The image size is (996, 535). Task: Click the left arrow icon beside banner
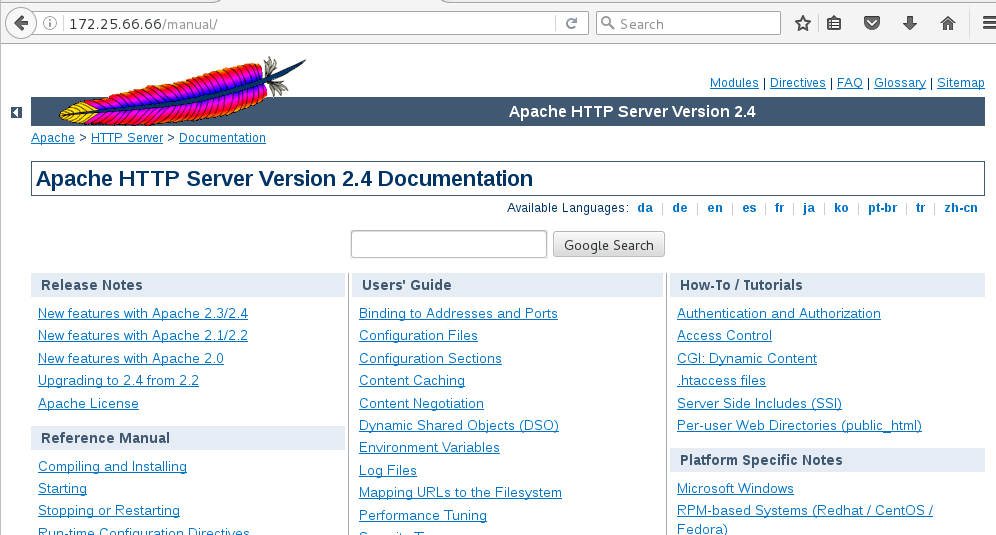[x=16, y=113]
